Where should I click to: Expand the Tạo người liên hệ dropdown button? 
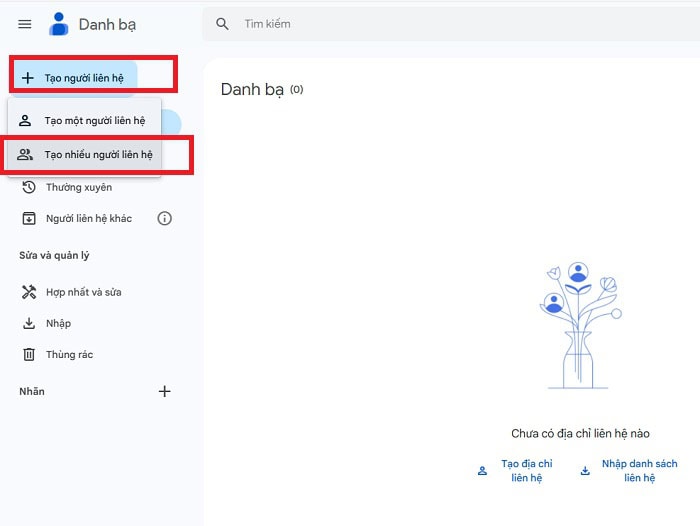[x=75, y=78]
